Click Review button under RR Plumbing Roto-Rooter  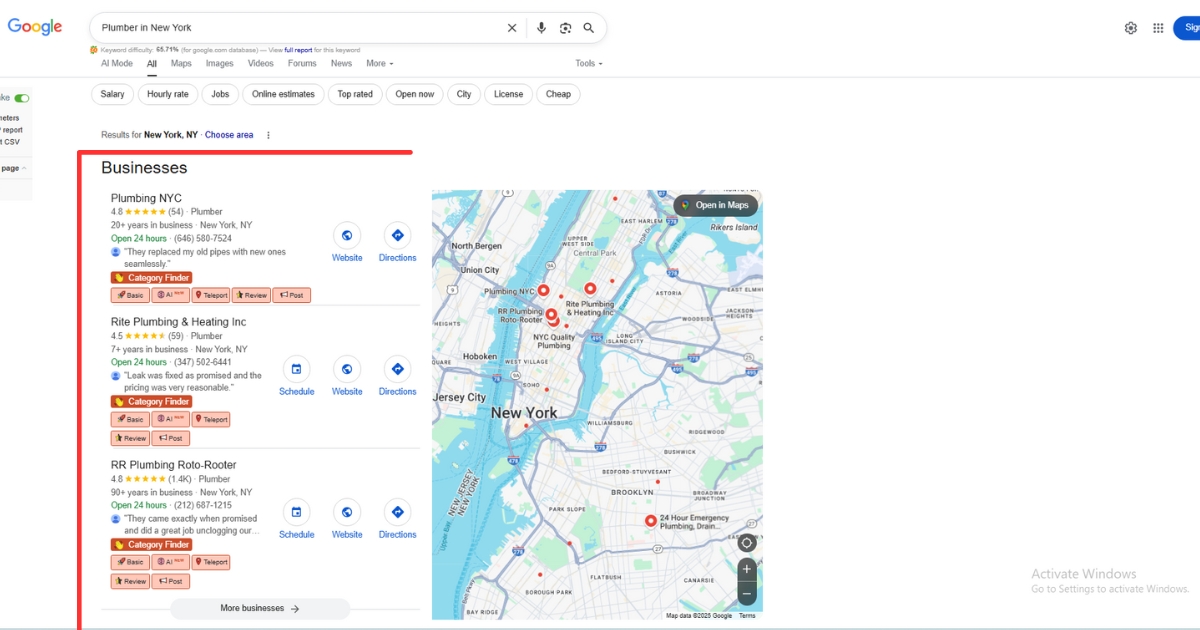pos(130,581)
